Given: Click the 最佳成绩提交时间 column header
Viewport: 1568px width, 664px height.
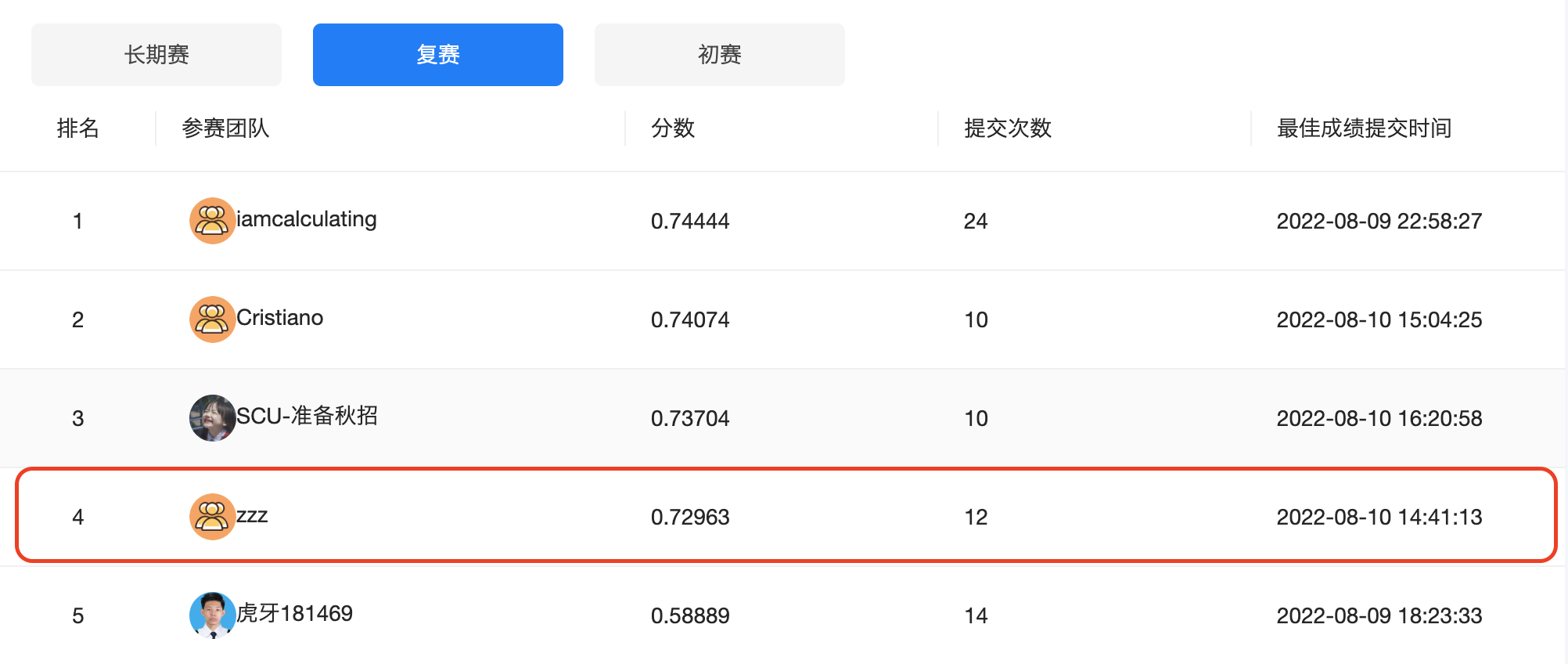Looking at the screenshot, I should [x=1364, y=128].
